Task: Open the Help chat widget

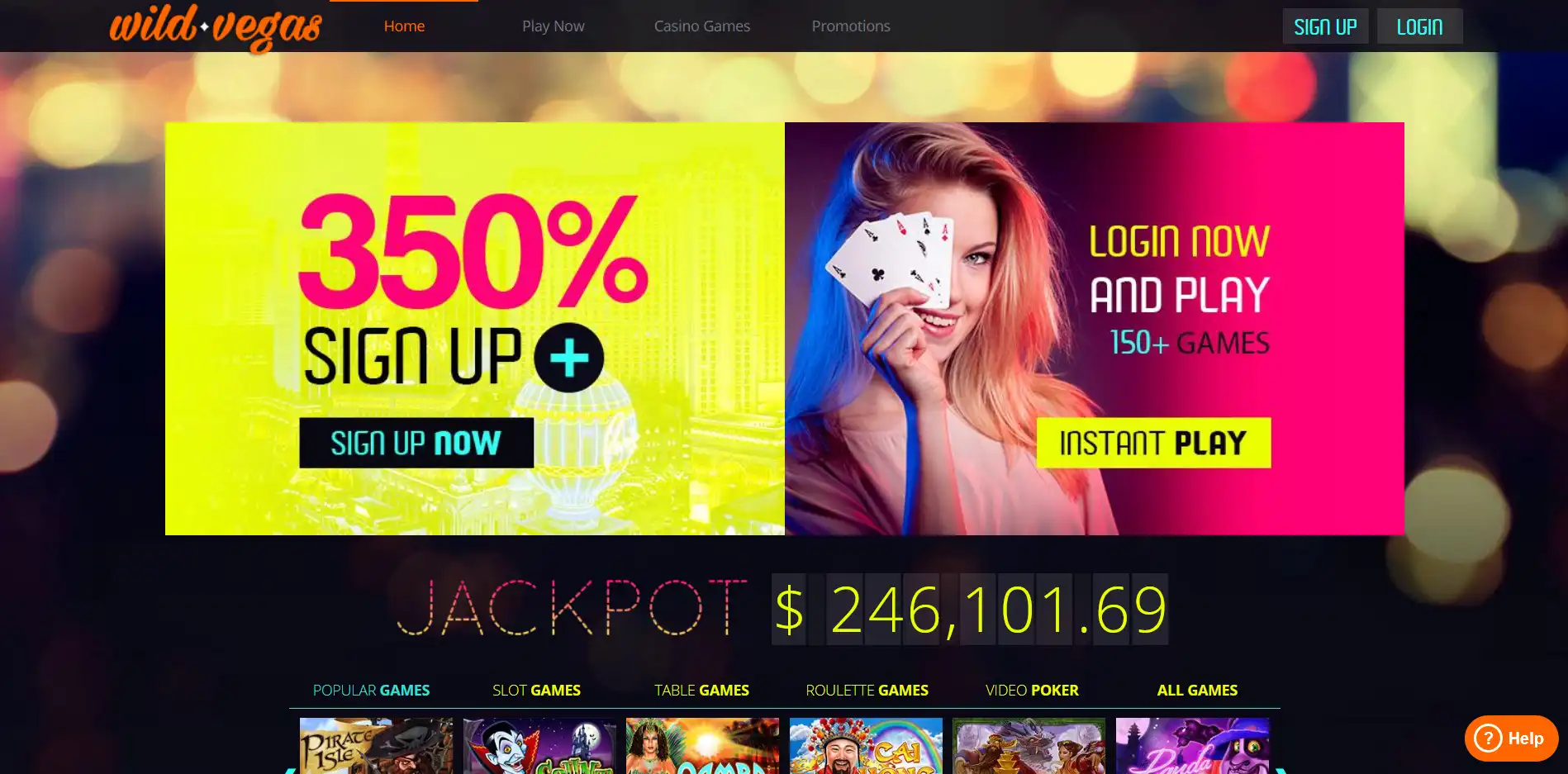Action: point(1511,738)
